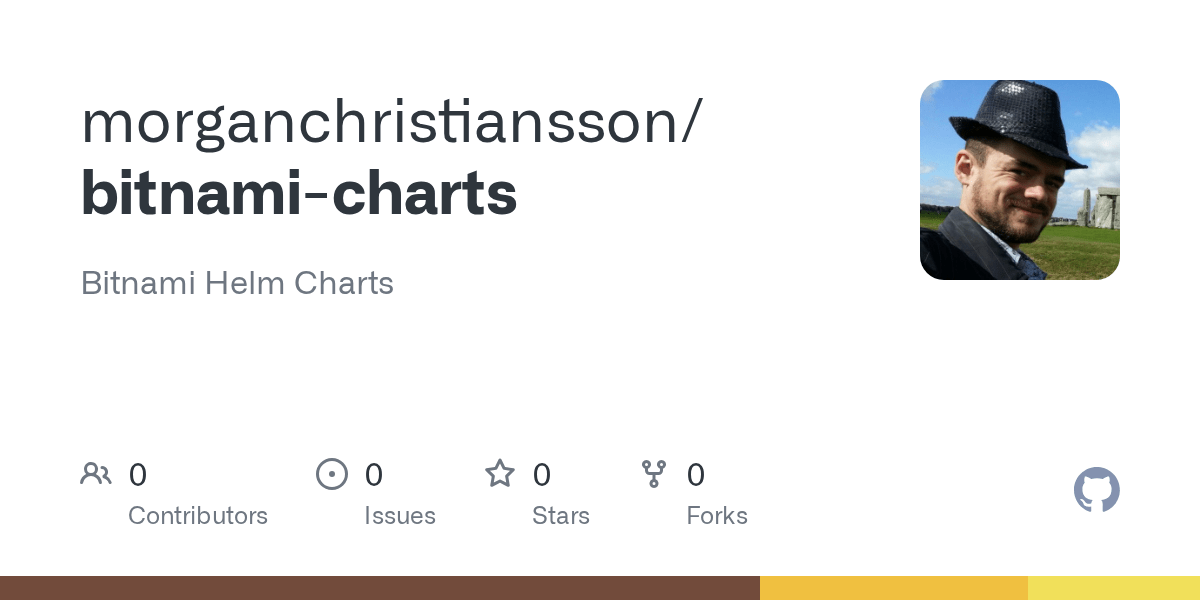Click the contributors count number
This screenshot has height=600, width=1200.
[x=138, y=475]
